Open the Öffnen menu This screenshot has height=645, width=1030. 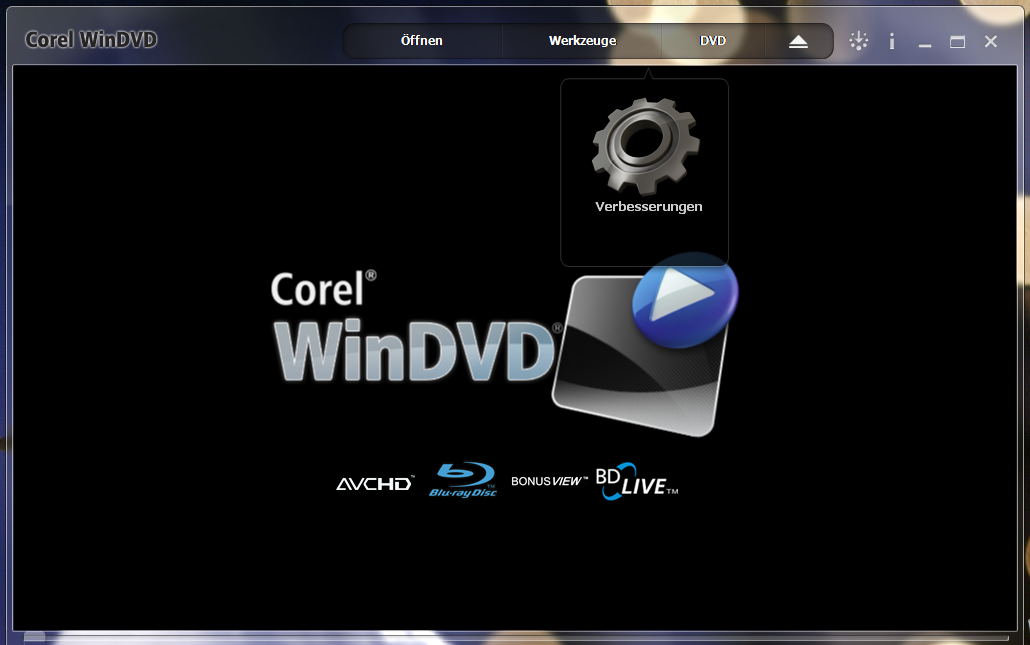pyautogui.click(x=421, y=41)
